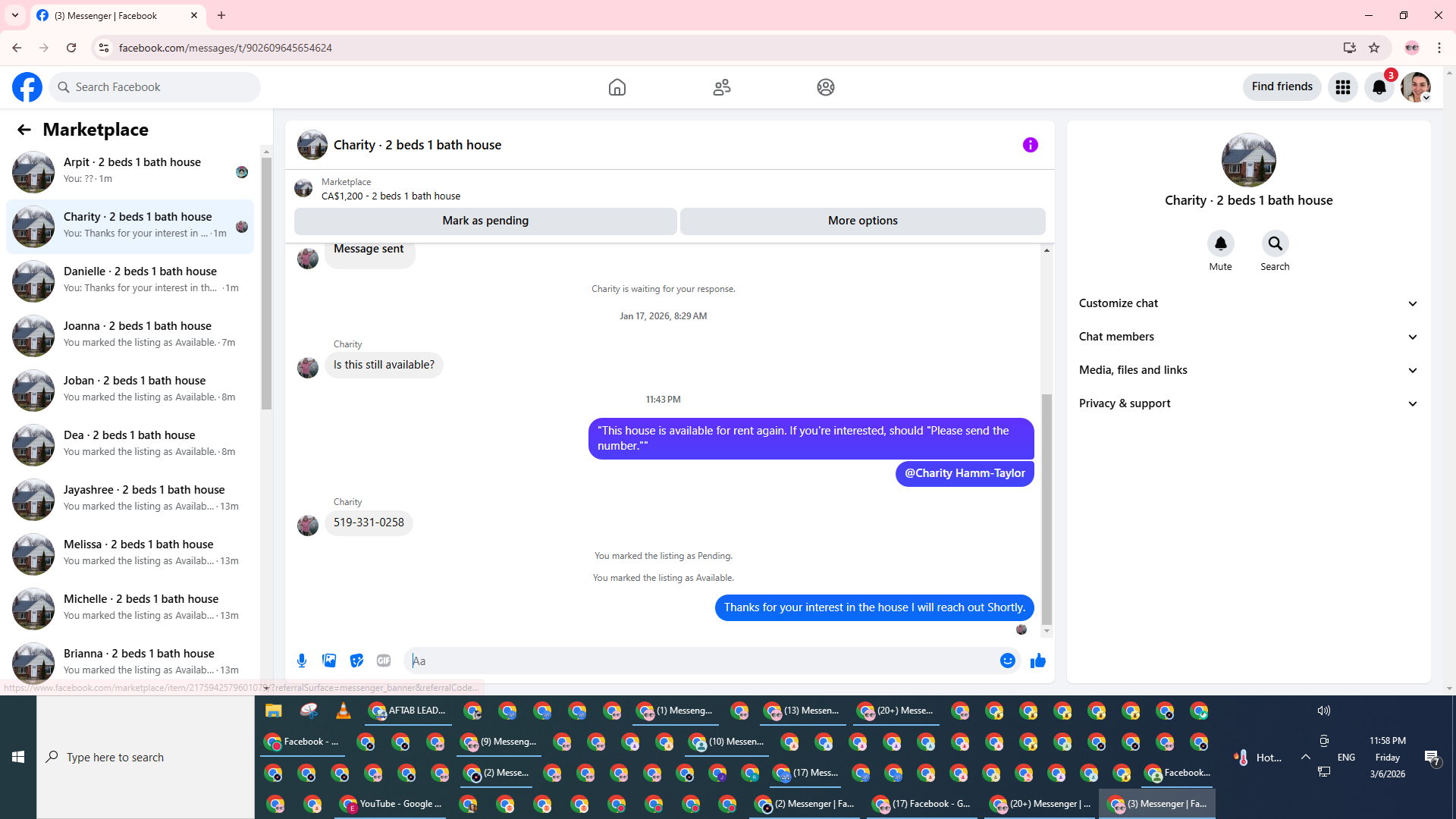Expand Customize chat section

click(1248, 303)
